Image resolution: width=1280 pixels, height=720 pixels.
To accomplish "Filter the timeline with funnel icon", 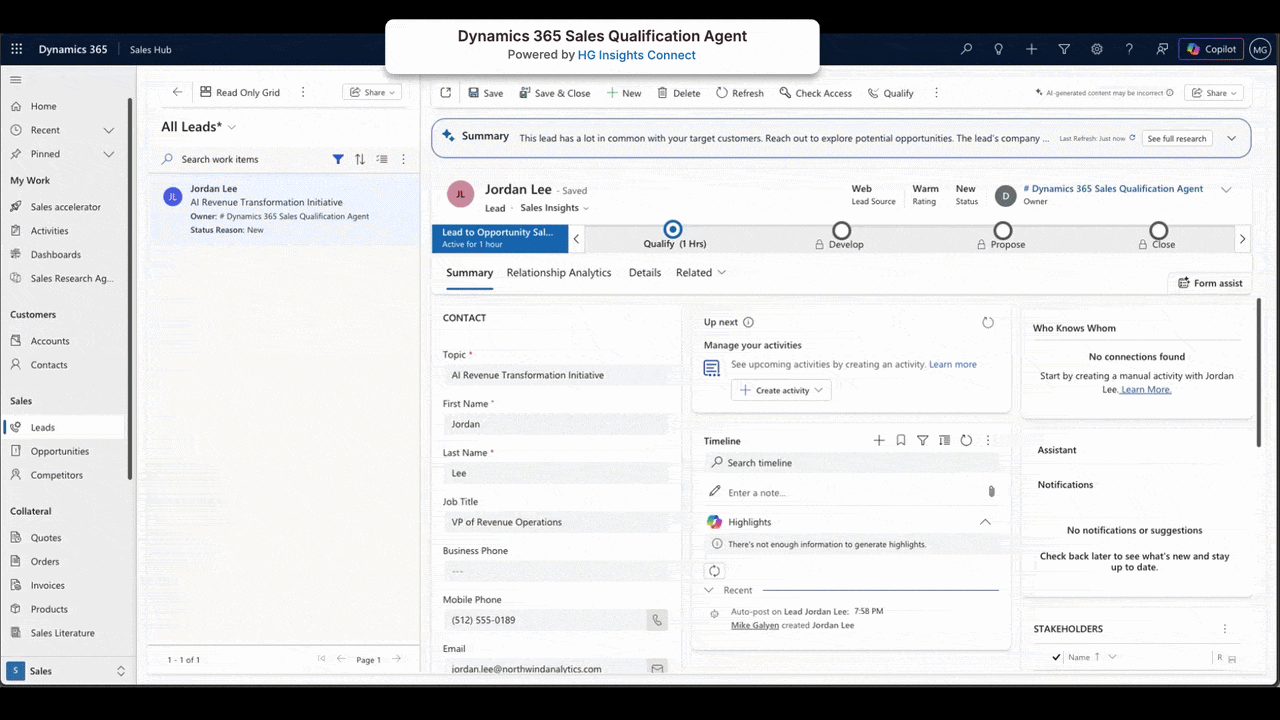I will point(923,440).
